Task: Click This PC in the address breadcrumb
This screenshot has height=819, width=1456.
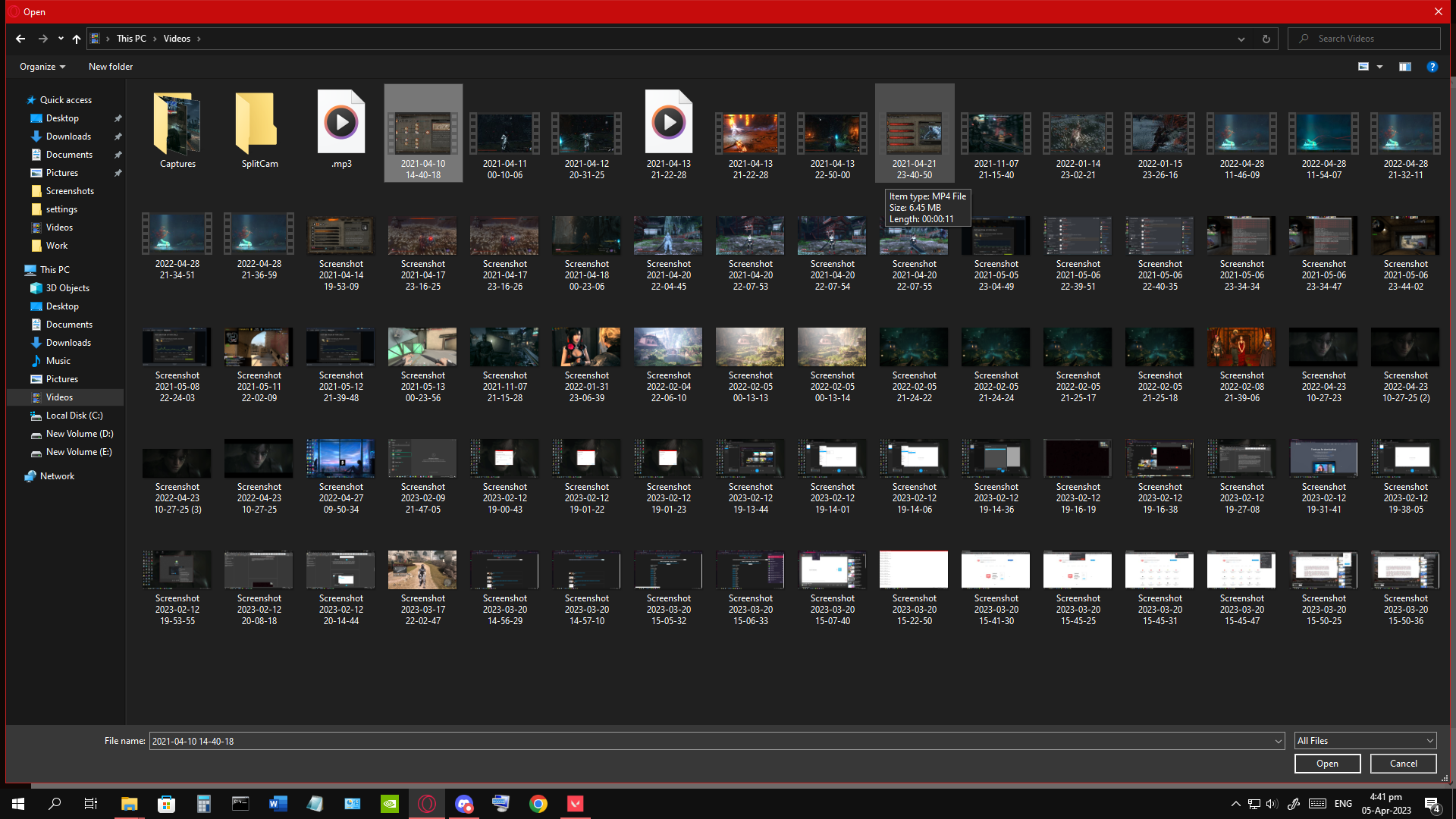Action: (x=131, y=39)
